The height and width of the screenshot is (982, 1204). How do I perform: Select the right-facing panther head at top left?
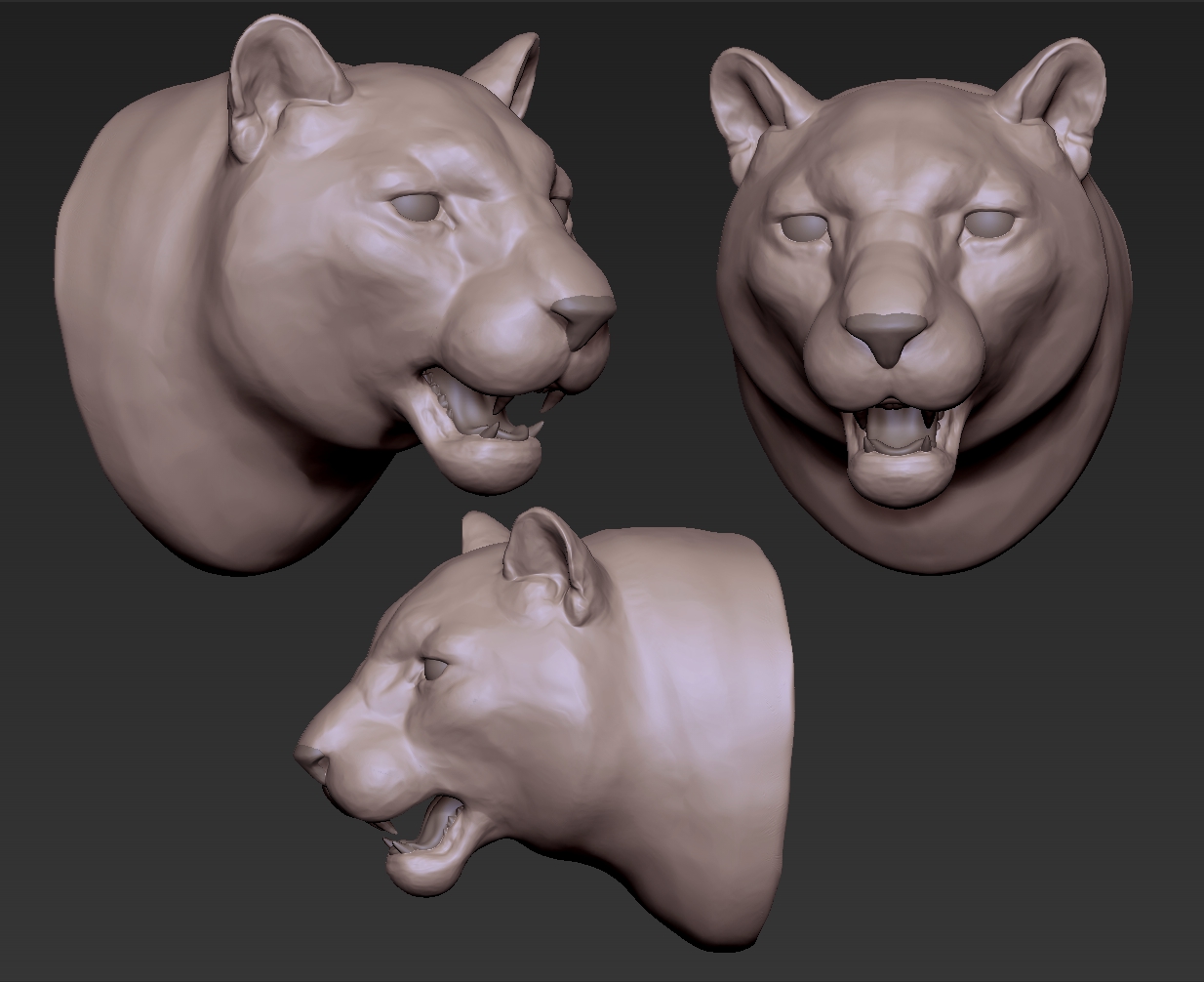click(x=337, y=293)
